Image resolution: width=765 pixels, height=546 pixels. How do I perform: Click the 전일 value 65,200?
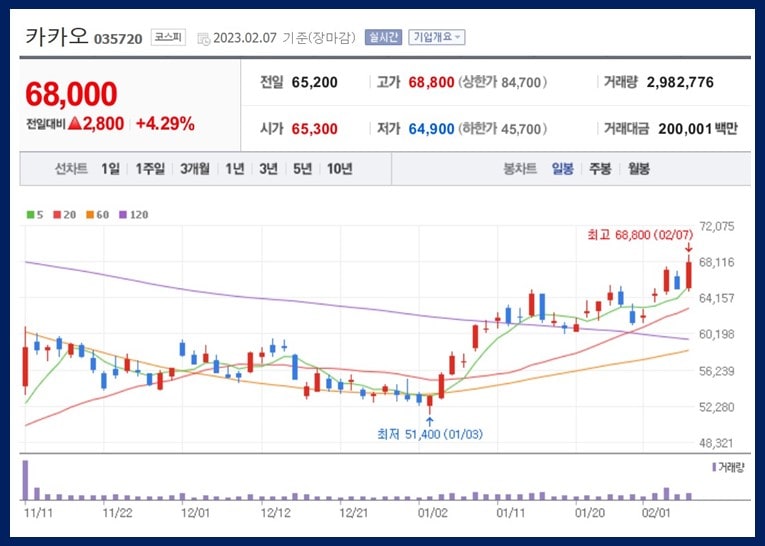tap(315, 82)
